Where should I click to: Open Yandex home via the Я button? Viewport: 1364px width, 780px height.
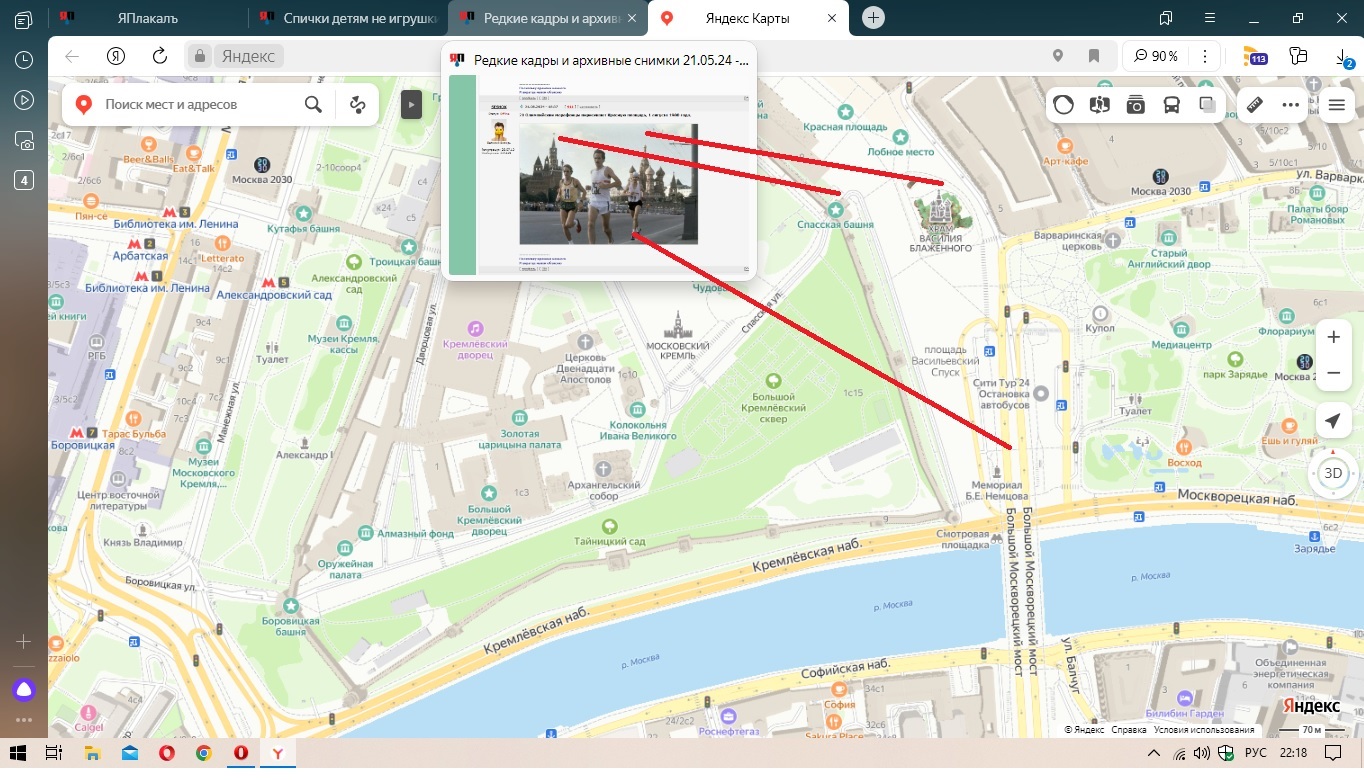(115, 56)
